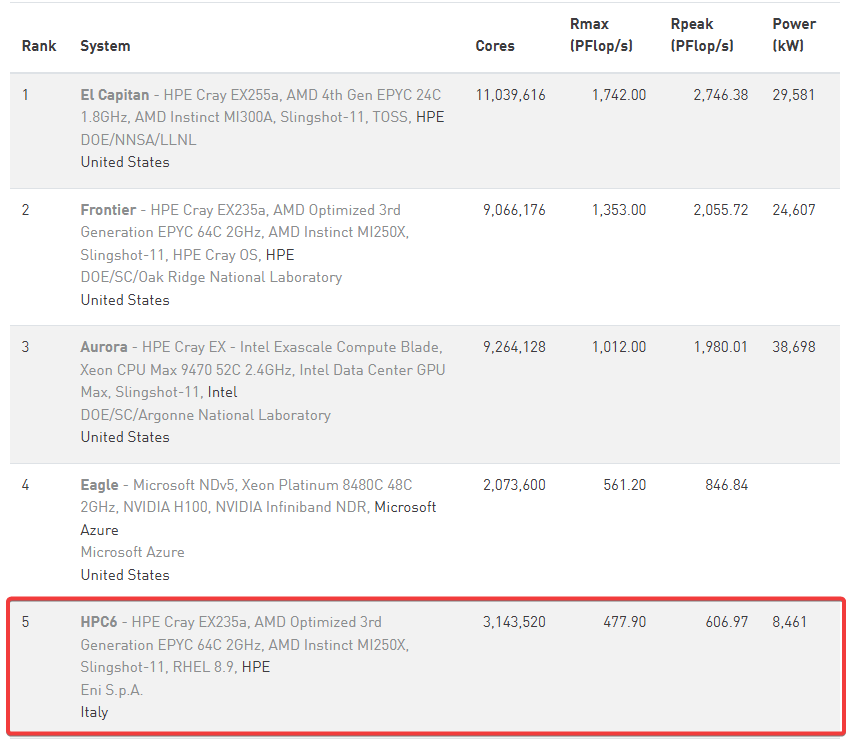Open the Frontier system link
Image resolution: width=854 pixels, height=745 pixels.
pyautogui.click(x=107, y=210)
